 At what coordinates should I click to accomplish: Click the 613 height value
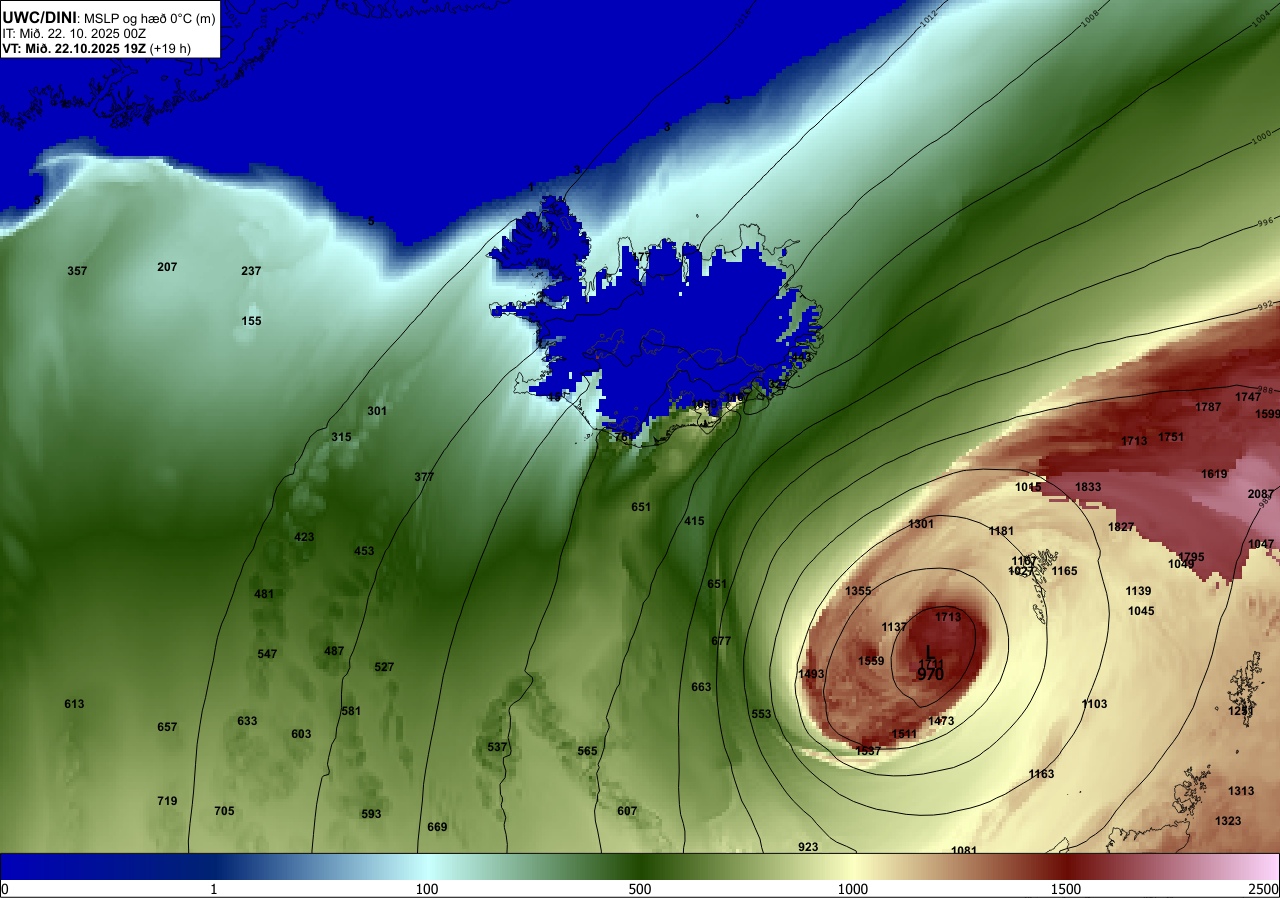pos(74,704)
